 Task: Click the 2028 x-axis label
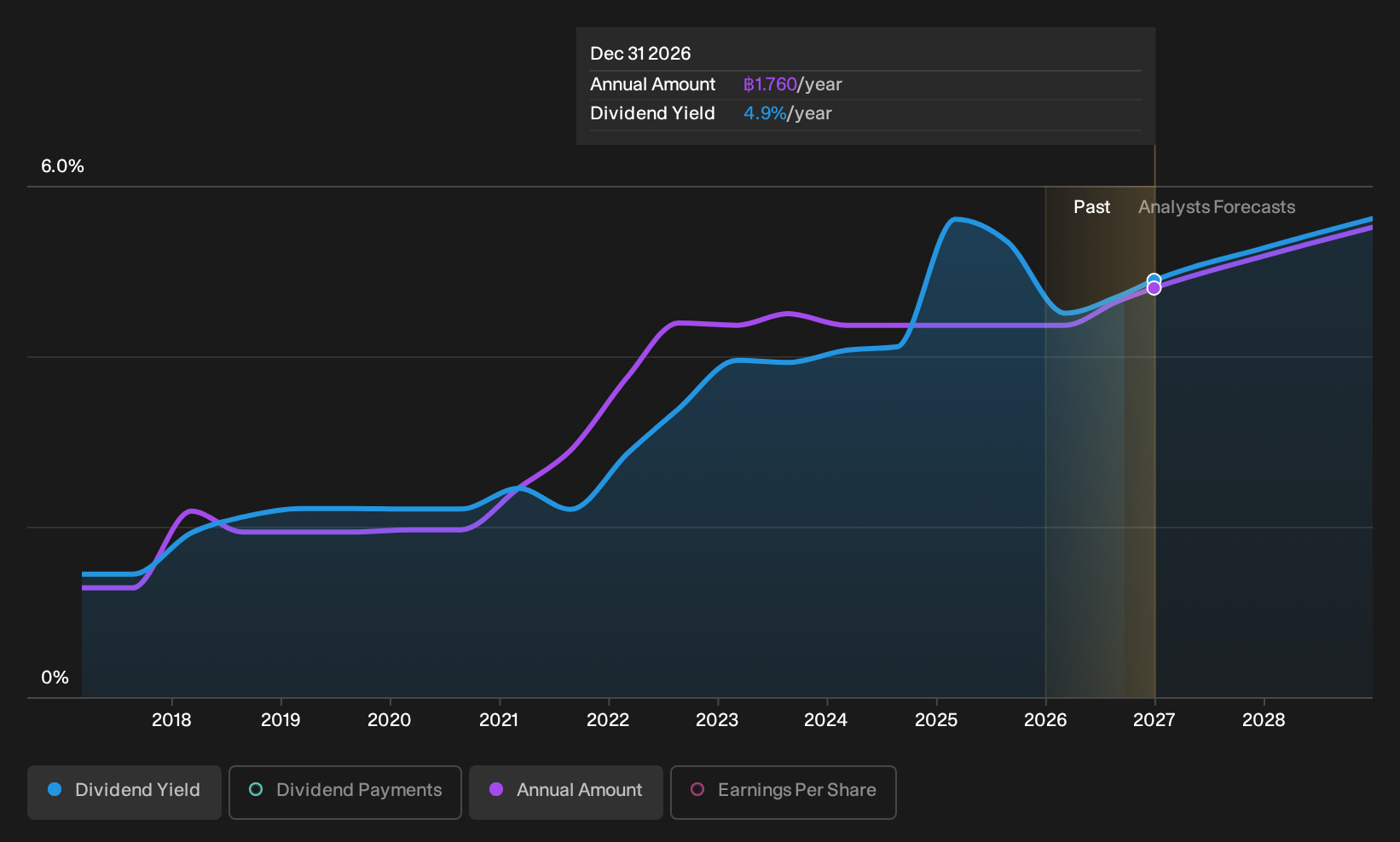(1264, 720)
